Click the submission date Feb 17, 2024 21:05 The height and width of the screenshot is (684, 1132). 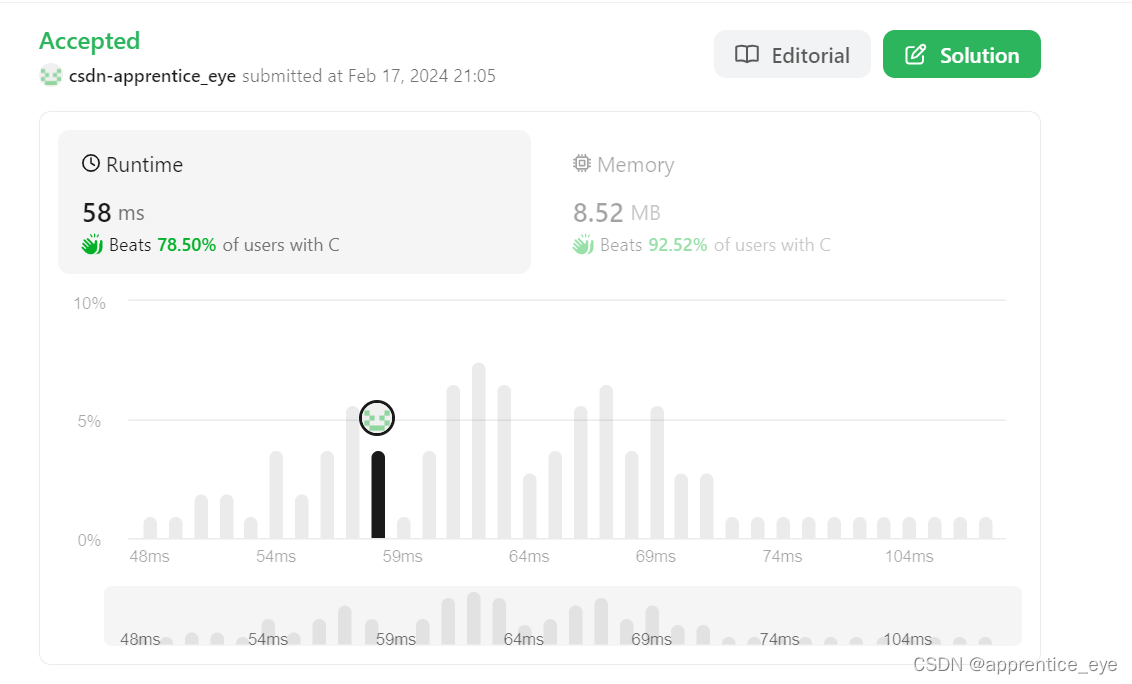tap(422, 76)
